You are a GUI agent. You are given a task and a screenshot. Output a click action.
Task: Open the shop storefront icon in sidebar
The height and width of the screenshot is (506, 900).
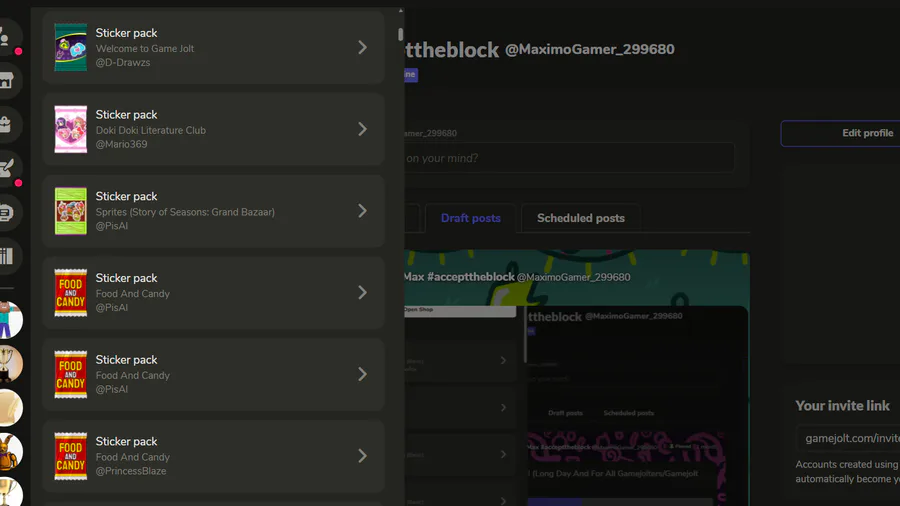click(7, 81)
